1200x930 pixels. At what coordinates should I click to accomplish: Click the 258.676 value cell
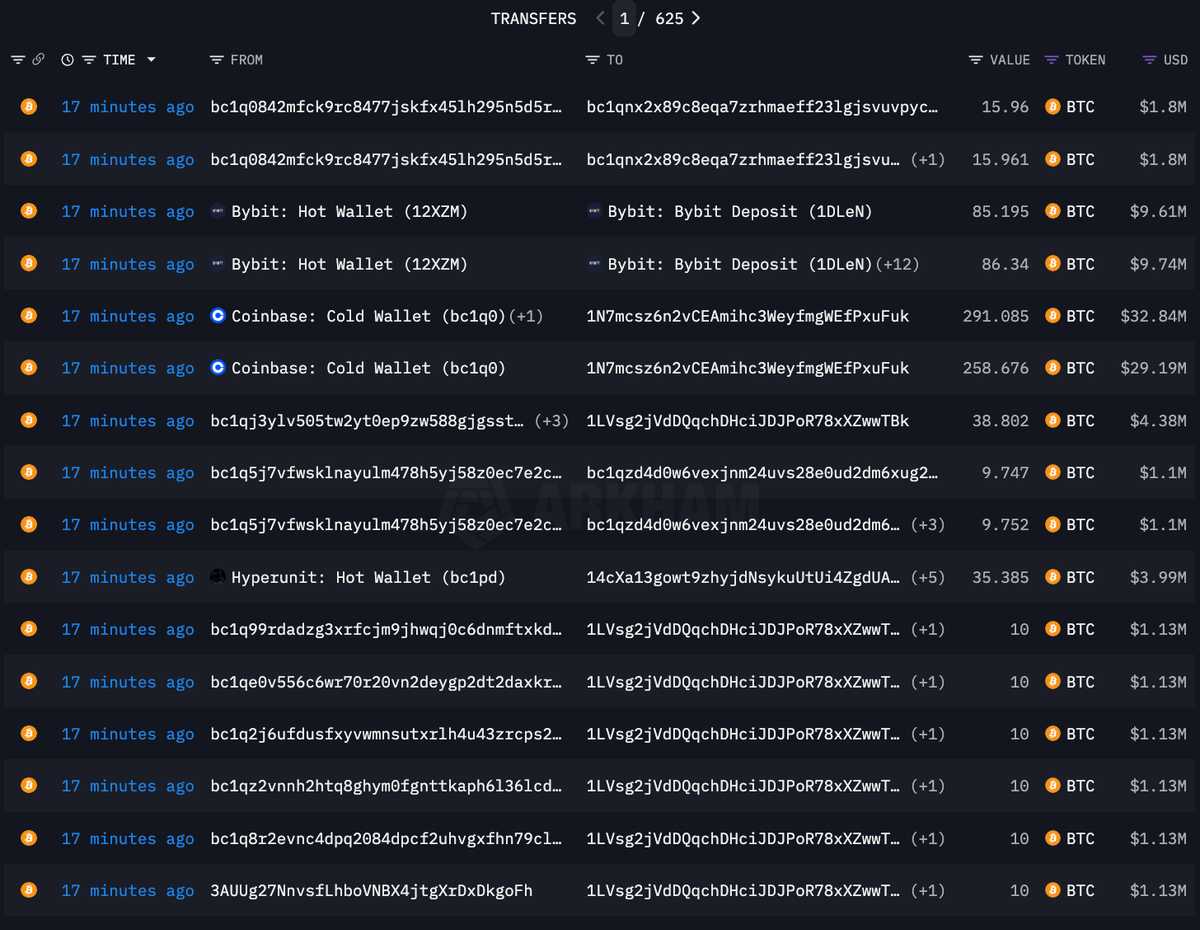[x=996, y=368]
